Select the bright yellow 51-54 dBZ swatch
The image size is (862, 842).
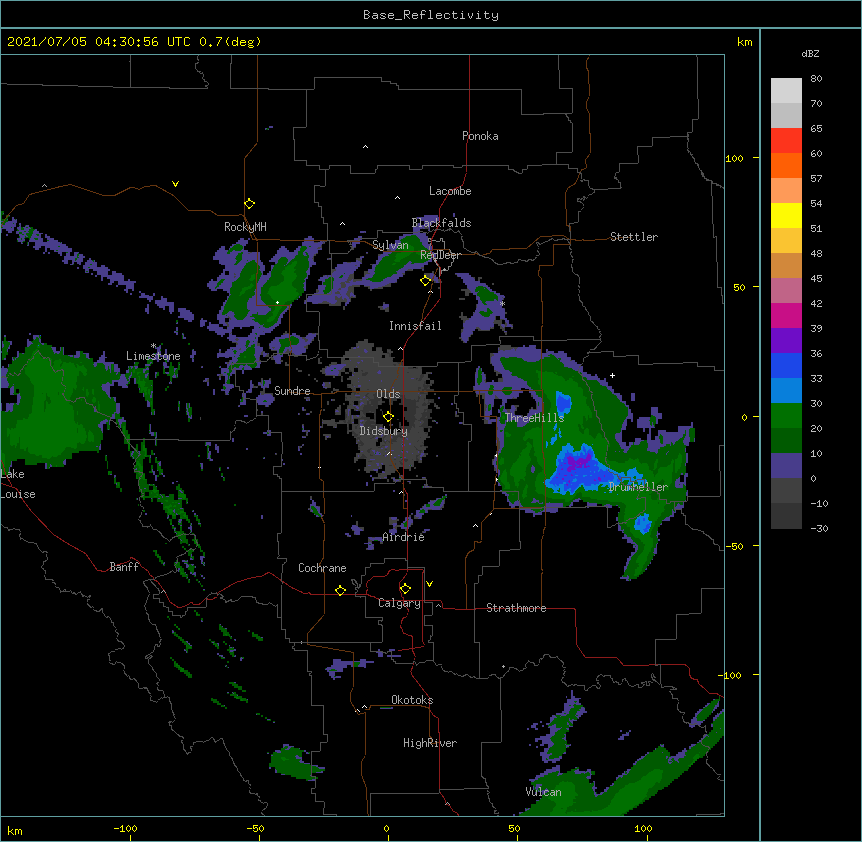(x=786, y=215)
